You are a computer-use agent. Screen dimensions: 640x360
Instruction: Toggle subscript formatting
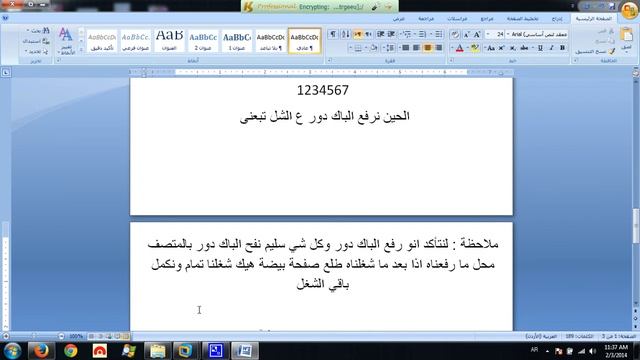pyautogui.click(x=513, y=48)
